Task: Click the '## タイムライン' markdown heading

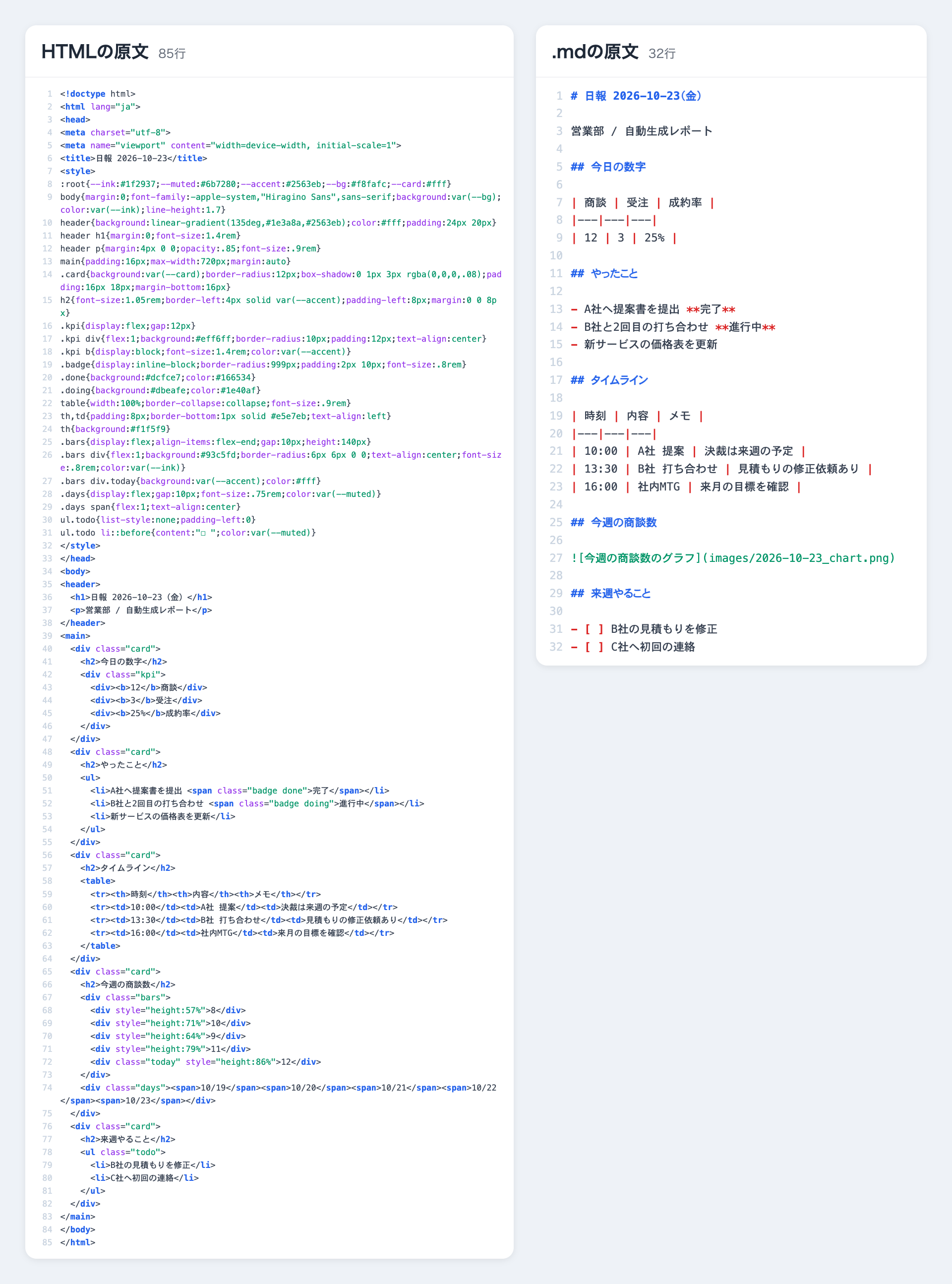Action: pos(609,380)
